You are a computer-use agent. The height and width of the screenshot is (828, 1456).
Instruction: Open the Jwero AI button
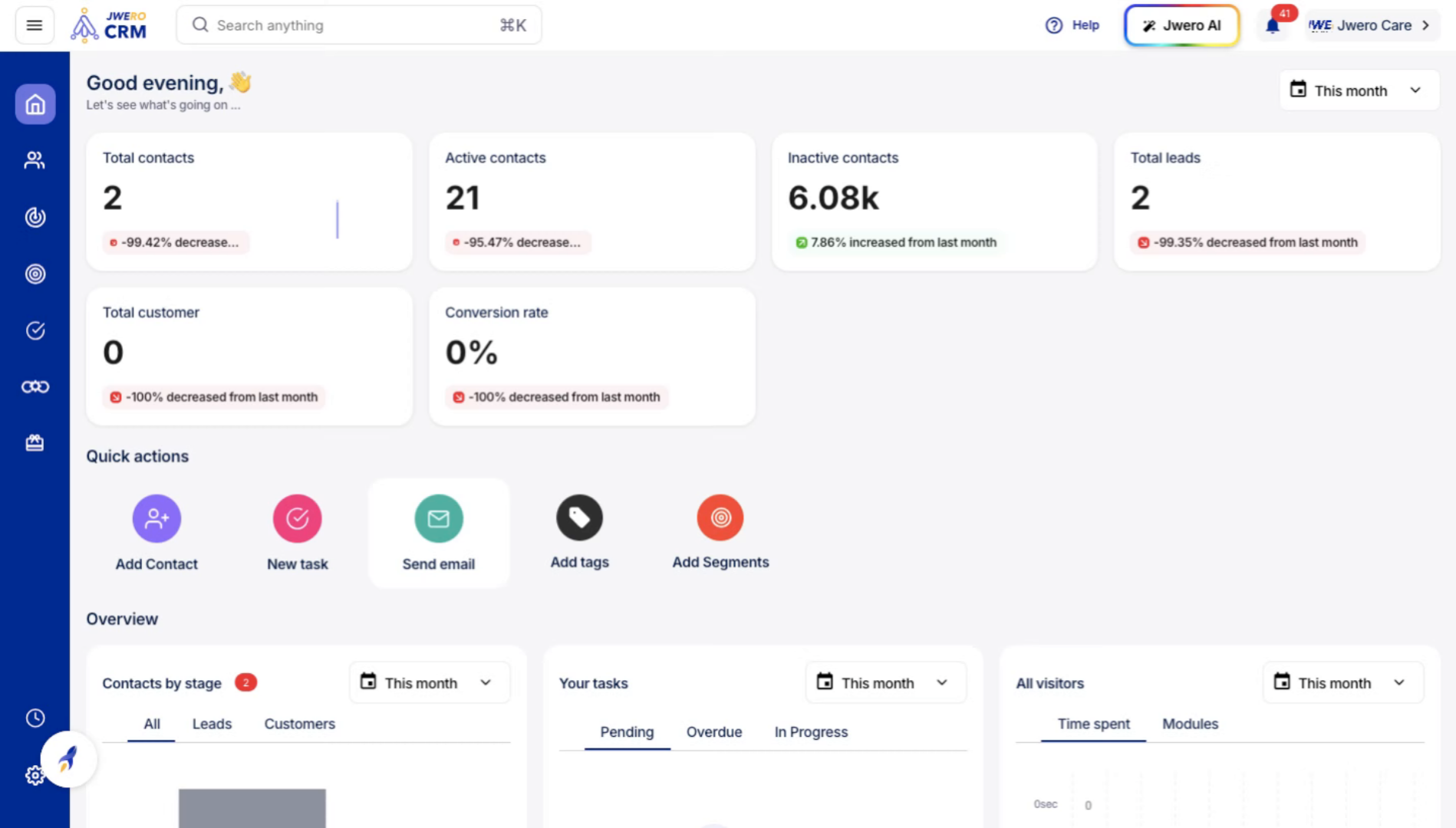pos(1181,25)
